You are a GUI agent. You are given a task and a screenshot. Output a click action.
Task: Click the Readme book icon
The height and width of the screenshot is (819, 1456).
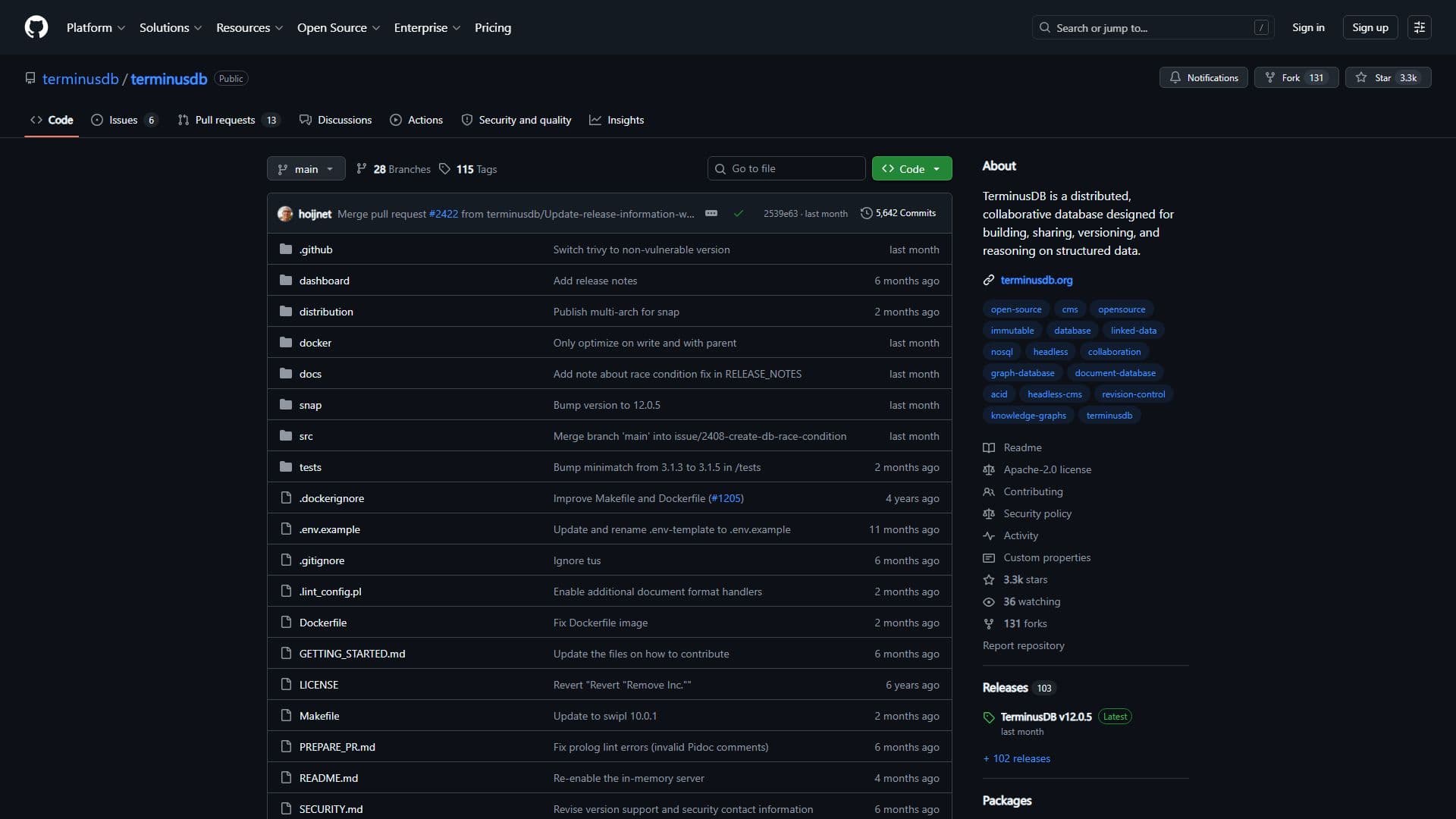point(989,448)
